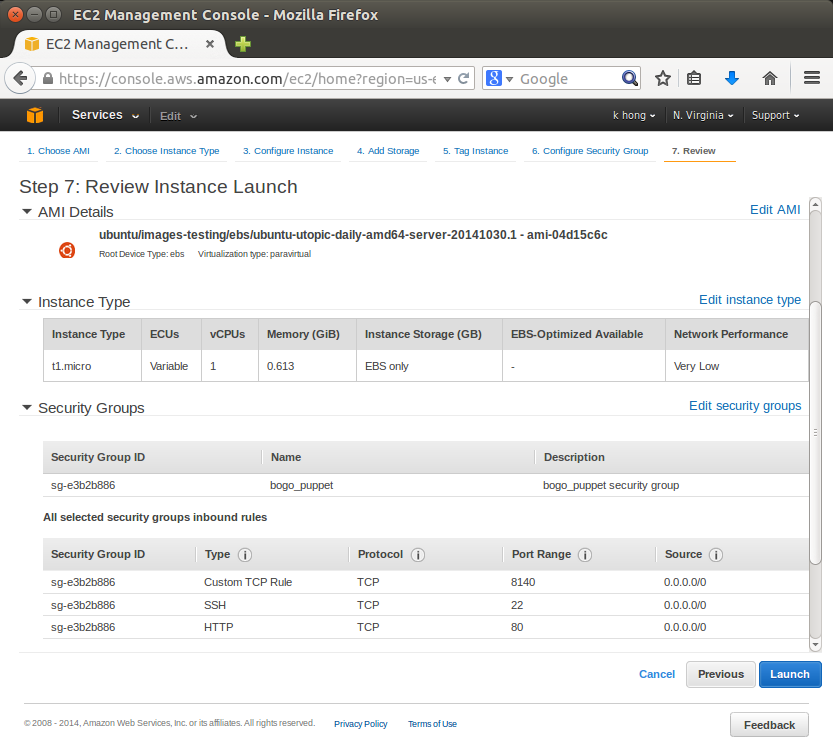Click the Edit instance type link
Viewport: 833px width, 744px height.
[750, 300]
